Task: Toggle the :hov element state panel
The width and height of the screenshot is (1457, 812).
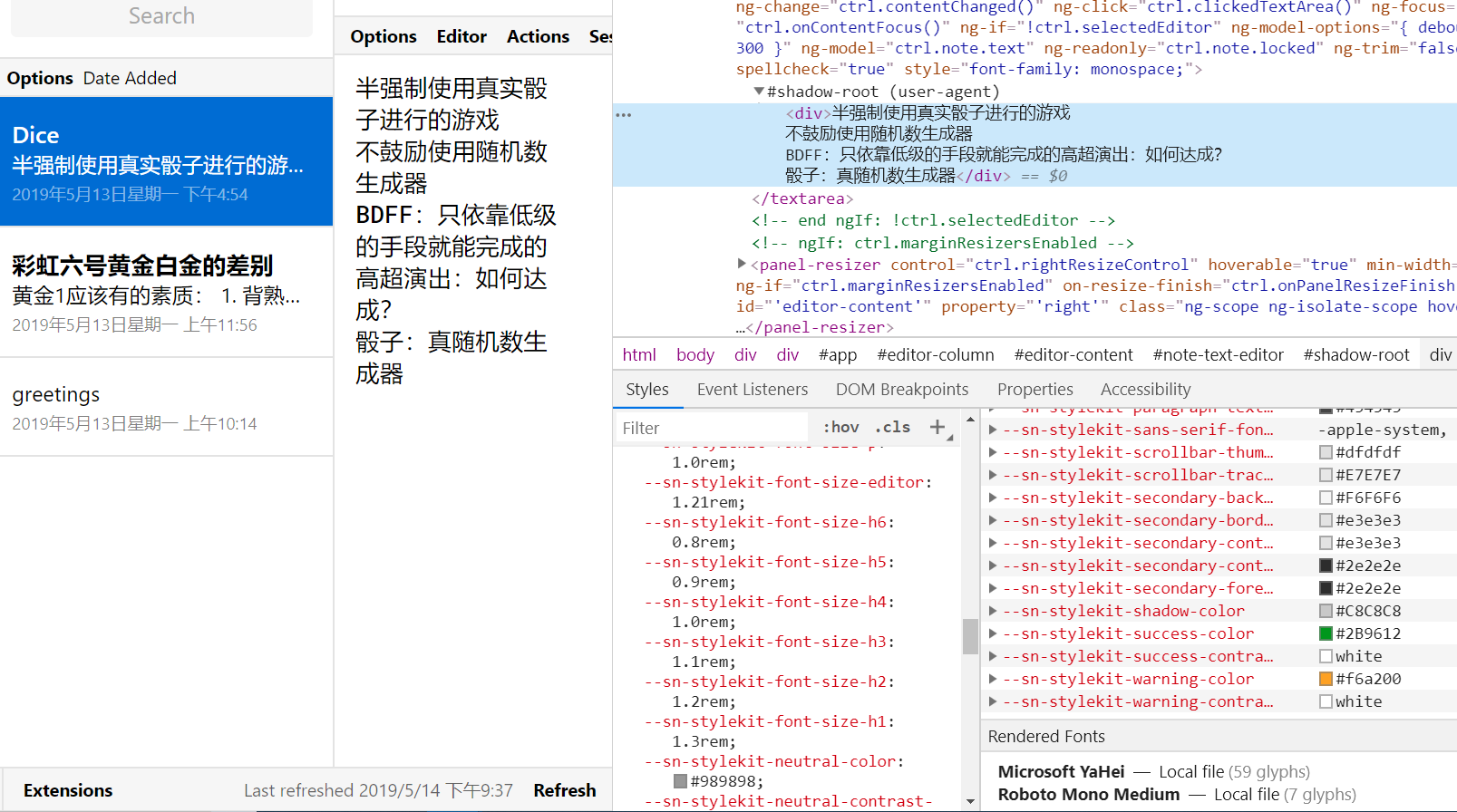Action: coord(840,427)
